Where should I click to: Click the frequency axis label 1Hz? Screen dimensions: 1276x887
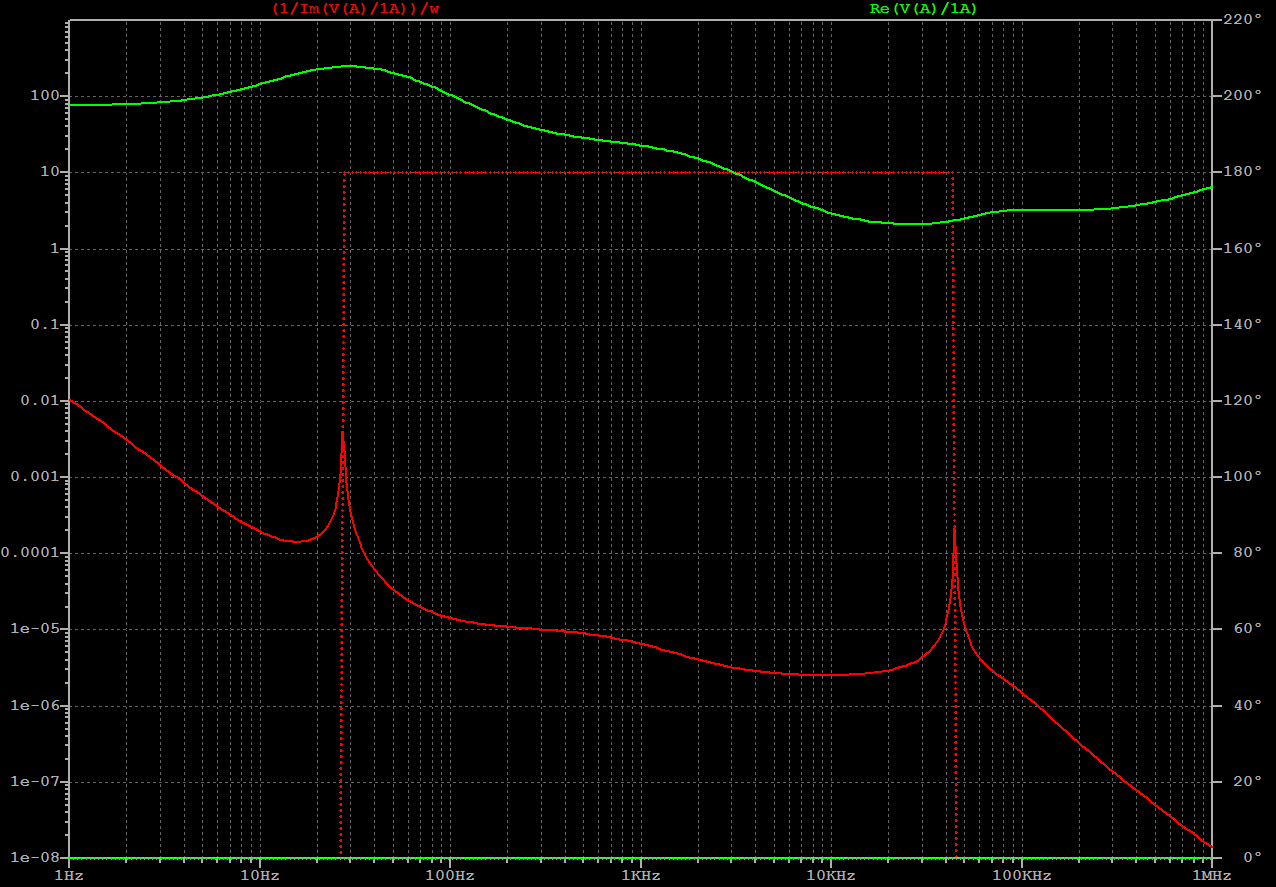pyautogui.click(x=69, y=876)
